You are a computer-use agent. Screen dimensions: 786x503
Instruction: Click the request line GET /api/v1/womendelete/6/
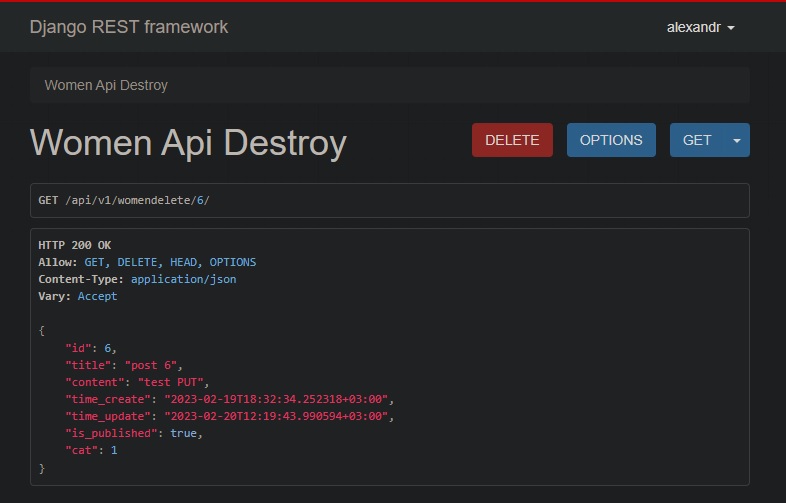point(124,200)
